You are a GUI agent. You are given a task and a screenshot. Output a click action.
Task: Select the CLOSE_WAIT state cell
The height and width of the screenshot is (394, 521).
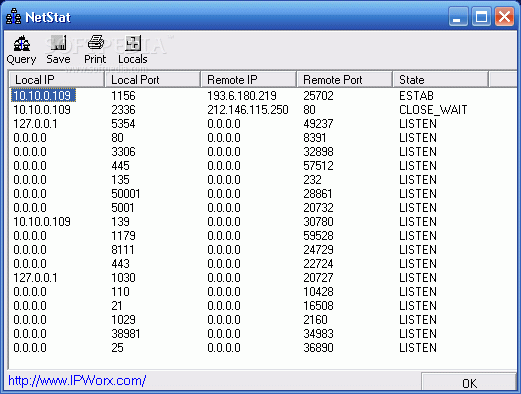click(x=433, y=110)
